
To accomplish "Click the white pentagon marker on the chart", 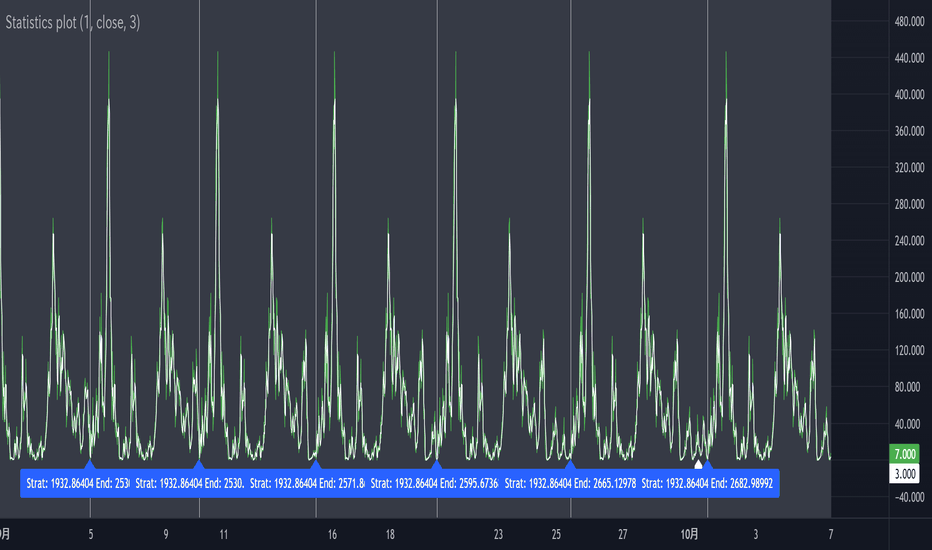I will click(698, 464).
